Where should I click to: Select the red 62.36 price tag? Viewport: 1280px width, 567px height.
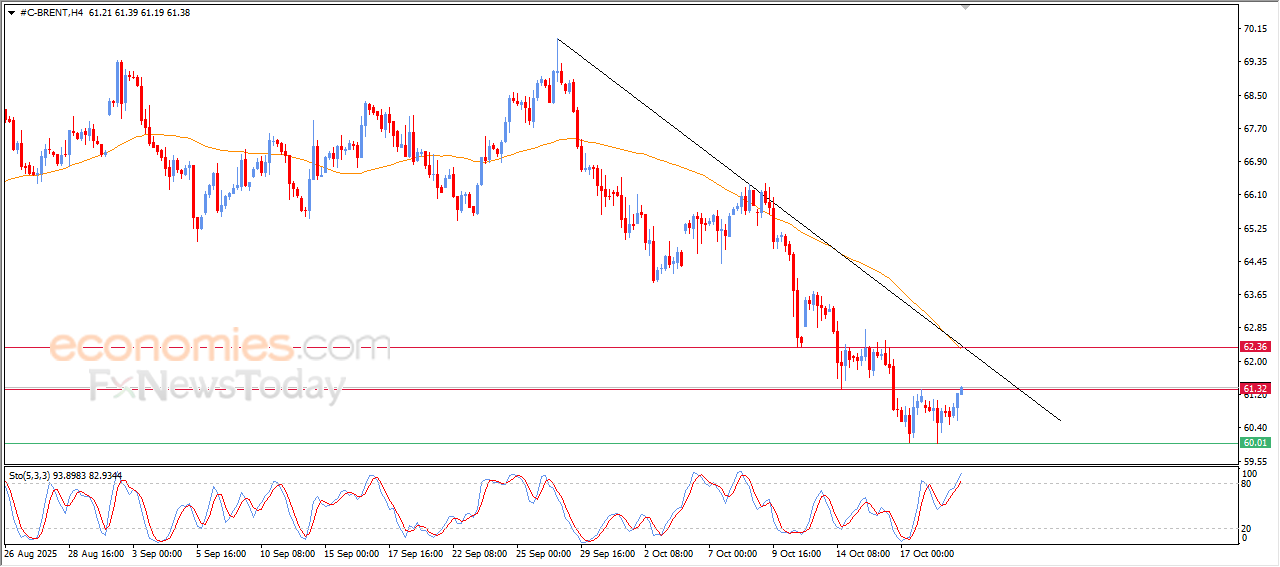tap(1255, 347)
